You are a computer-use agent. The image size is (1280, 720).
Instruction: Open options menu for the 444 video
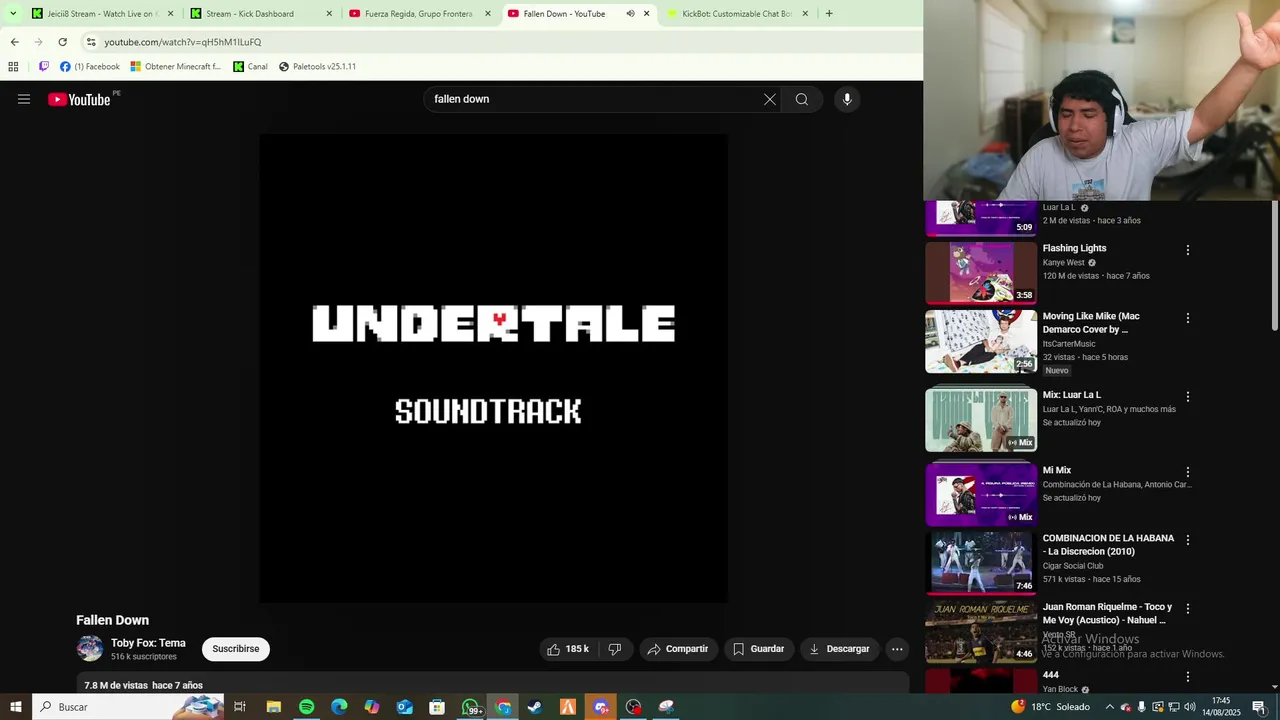click(1188, 677)
